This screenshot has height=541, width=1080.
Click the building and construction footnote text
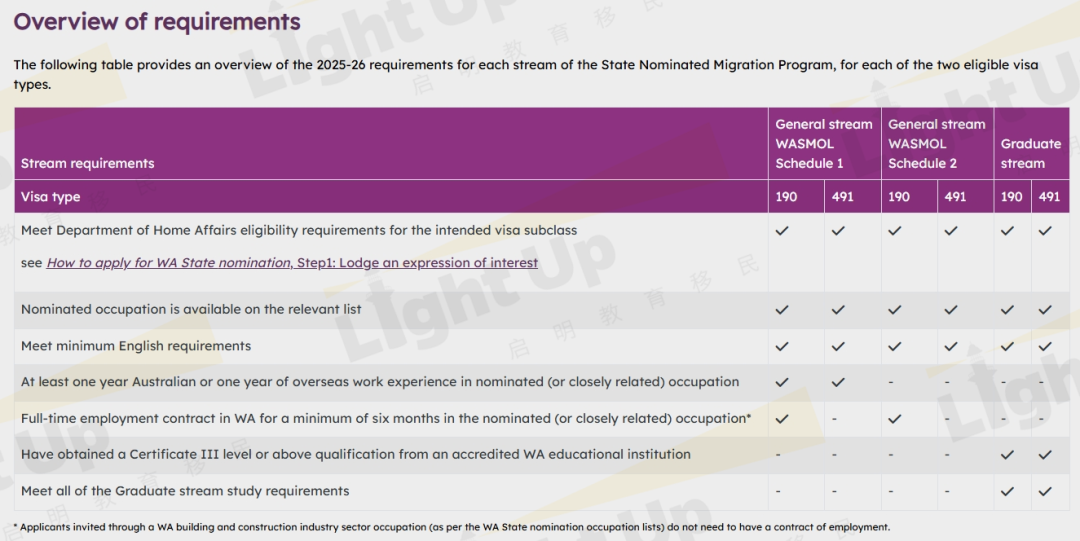451,527
